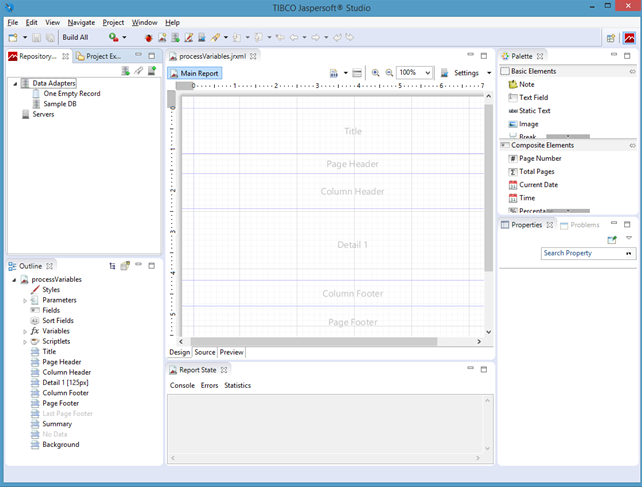642x488 pixels.
Task: Open the 100% zoom level dropdown
Action: click(x=427, y=73)
